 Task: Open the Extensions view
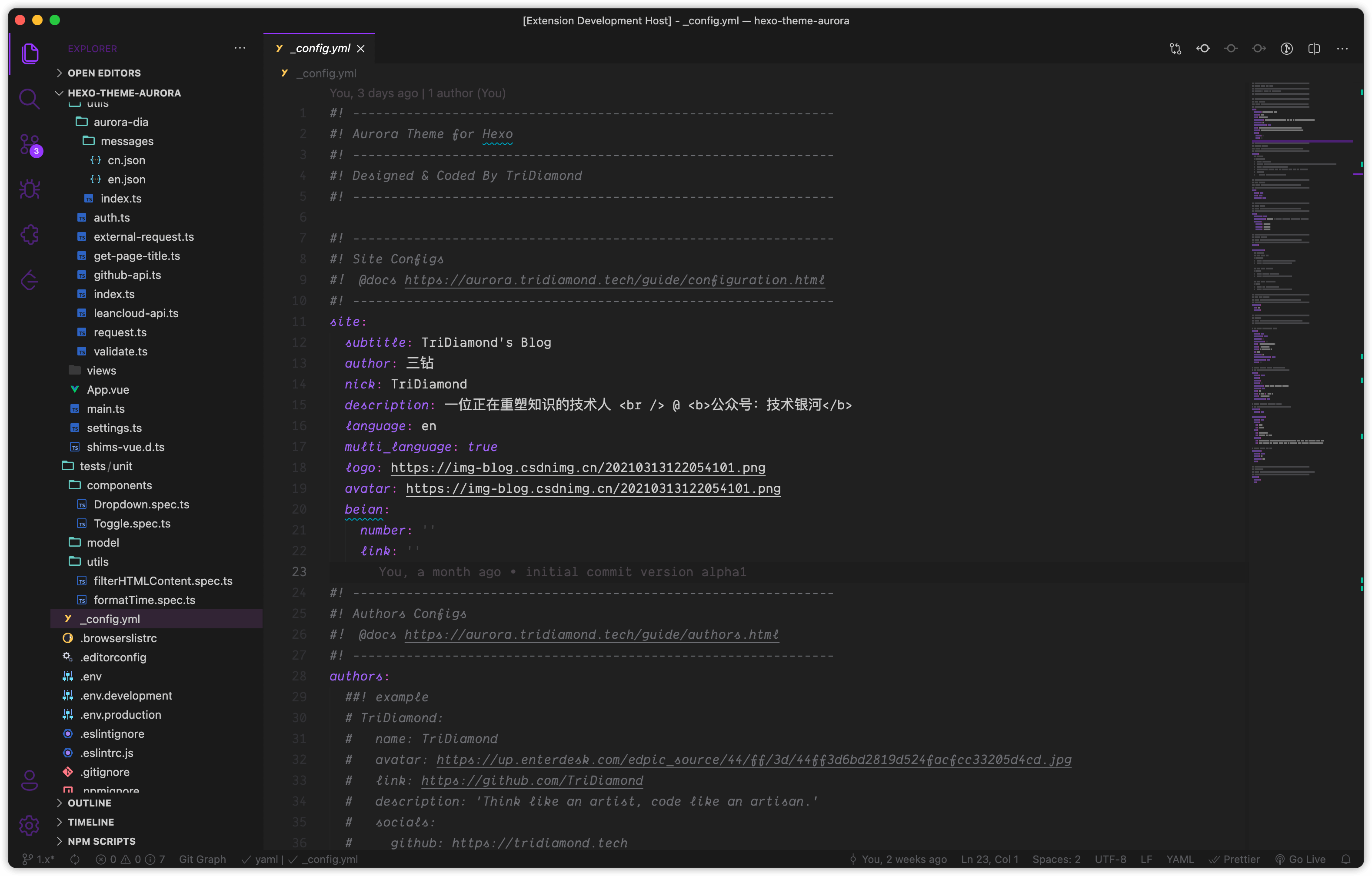[29, 234]
